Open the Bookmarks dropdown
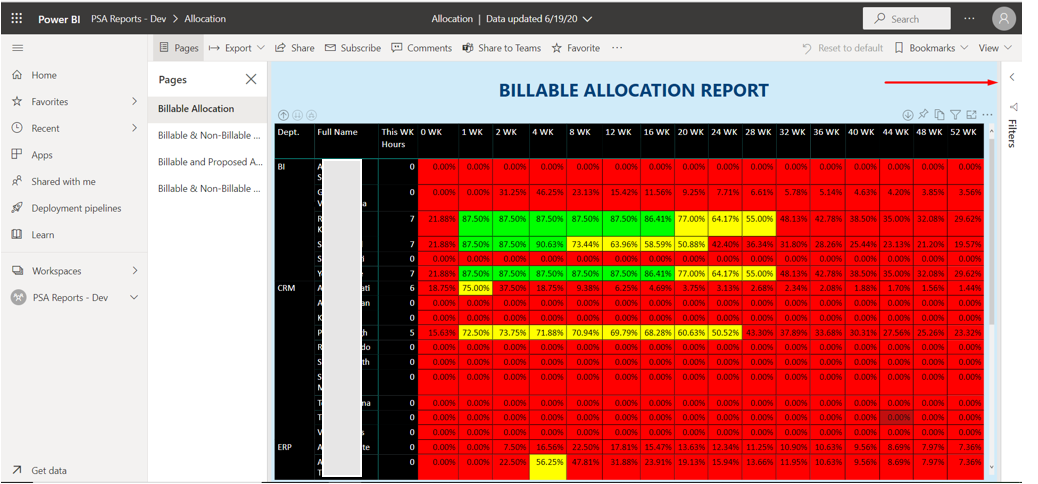Screen dimensions: 1038x484 point(931,48)
